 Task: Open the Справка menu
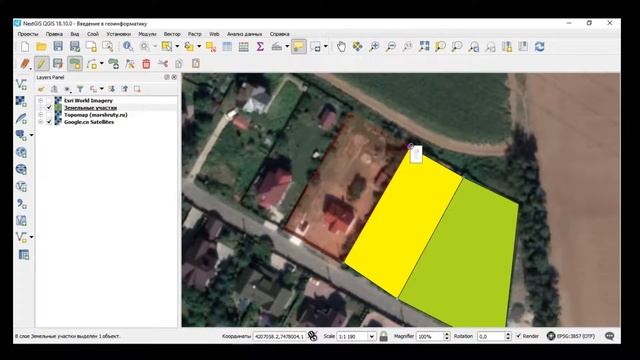[280, 34]
